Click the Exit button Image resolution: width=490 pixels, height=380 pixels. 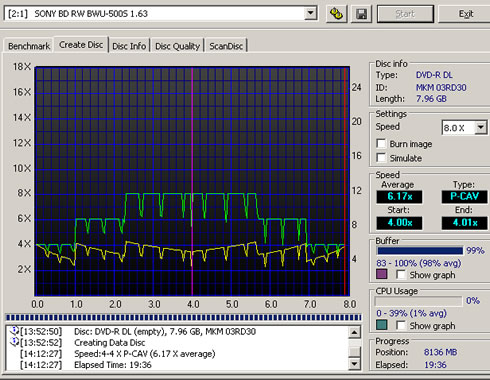[x=465, y=14]
